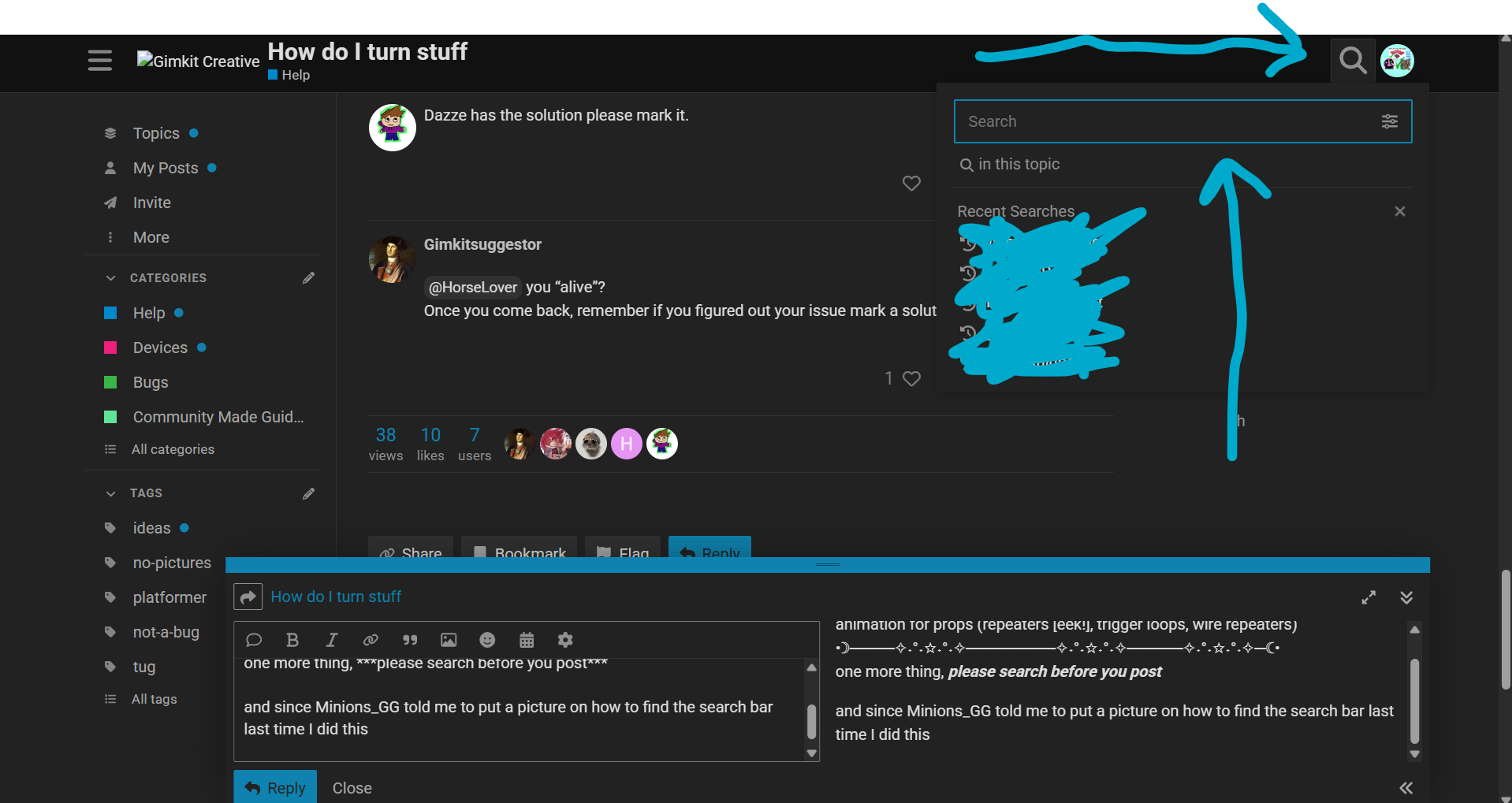Focus the Search input field

coord(1167,121)
